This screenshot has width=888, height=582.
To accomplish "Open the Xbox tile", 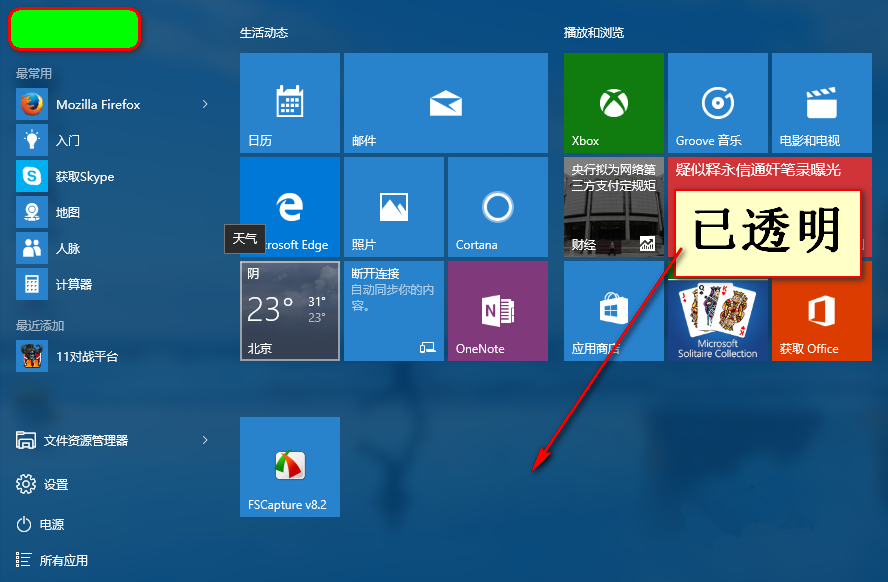I will pos(614,103).
